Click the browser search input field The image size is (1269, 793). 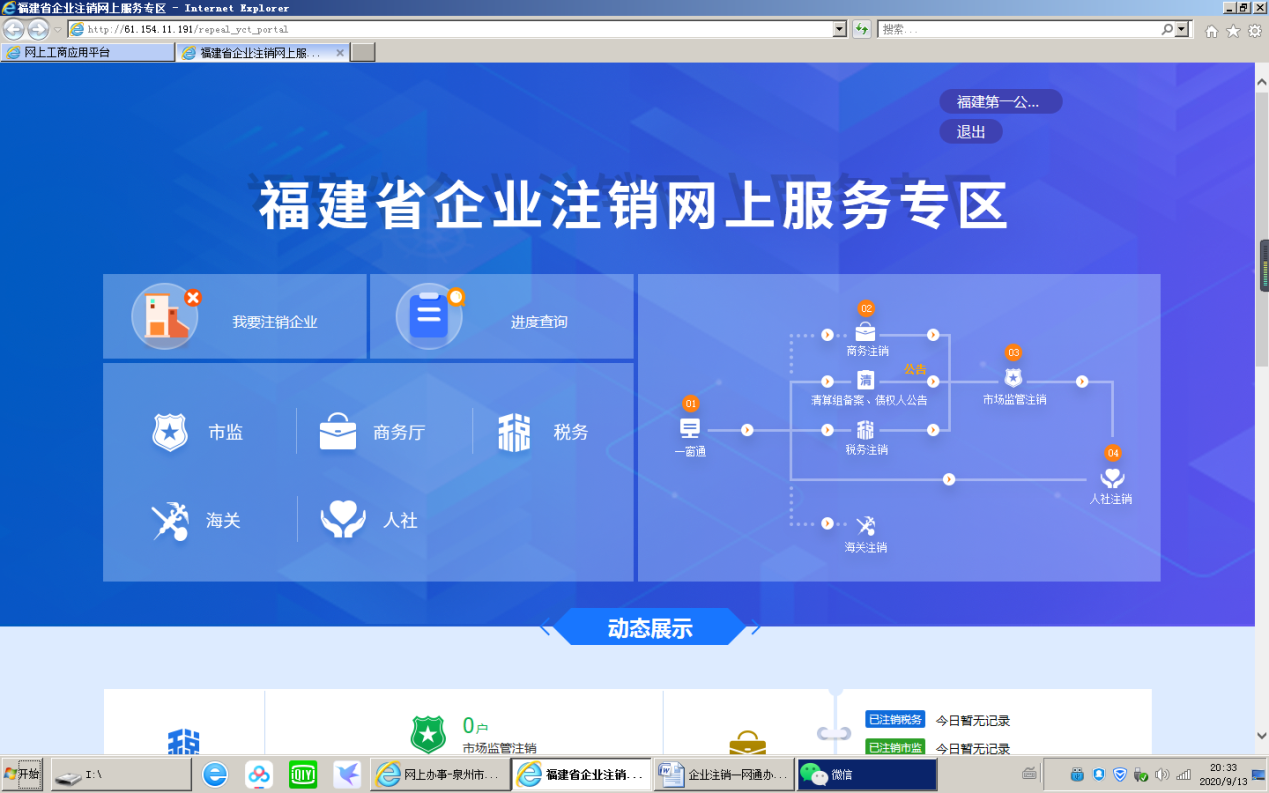click(1018, 30)
